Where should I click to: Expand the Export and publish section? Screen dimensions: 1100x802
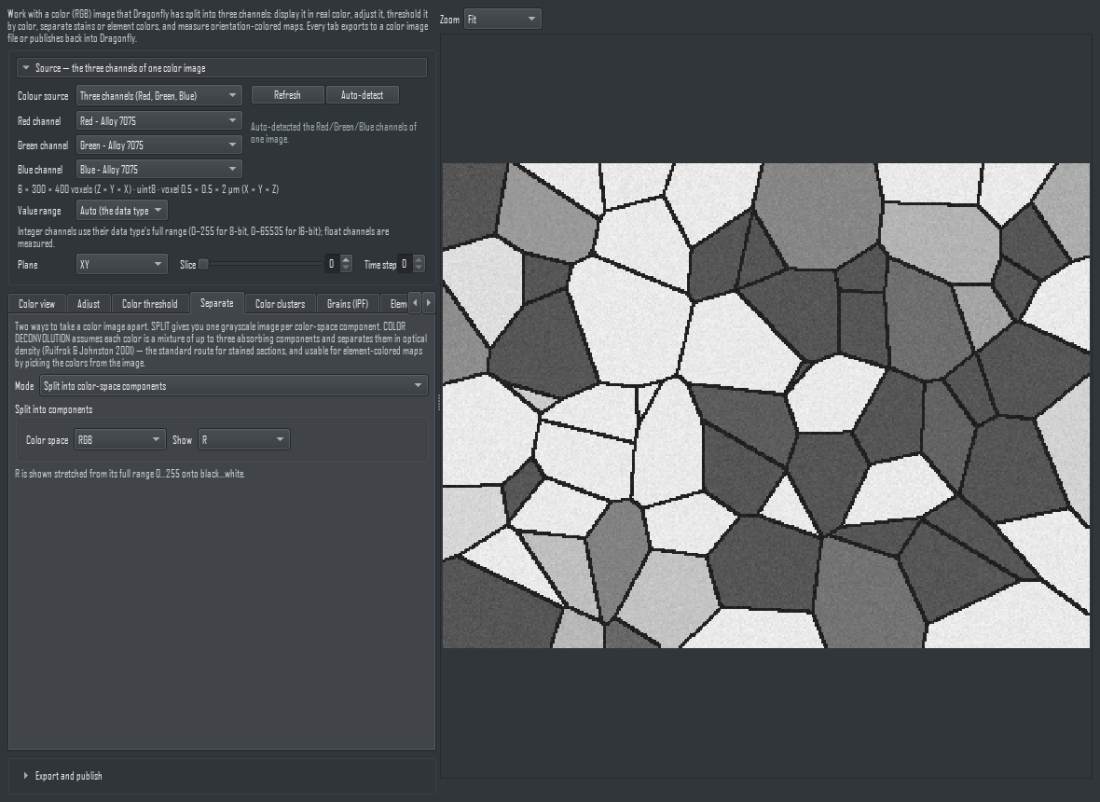tap(222, 775)
